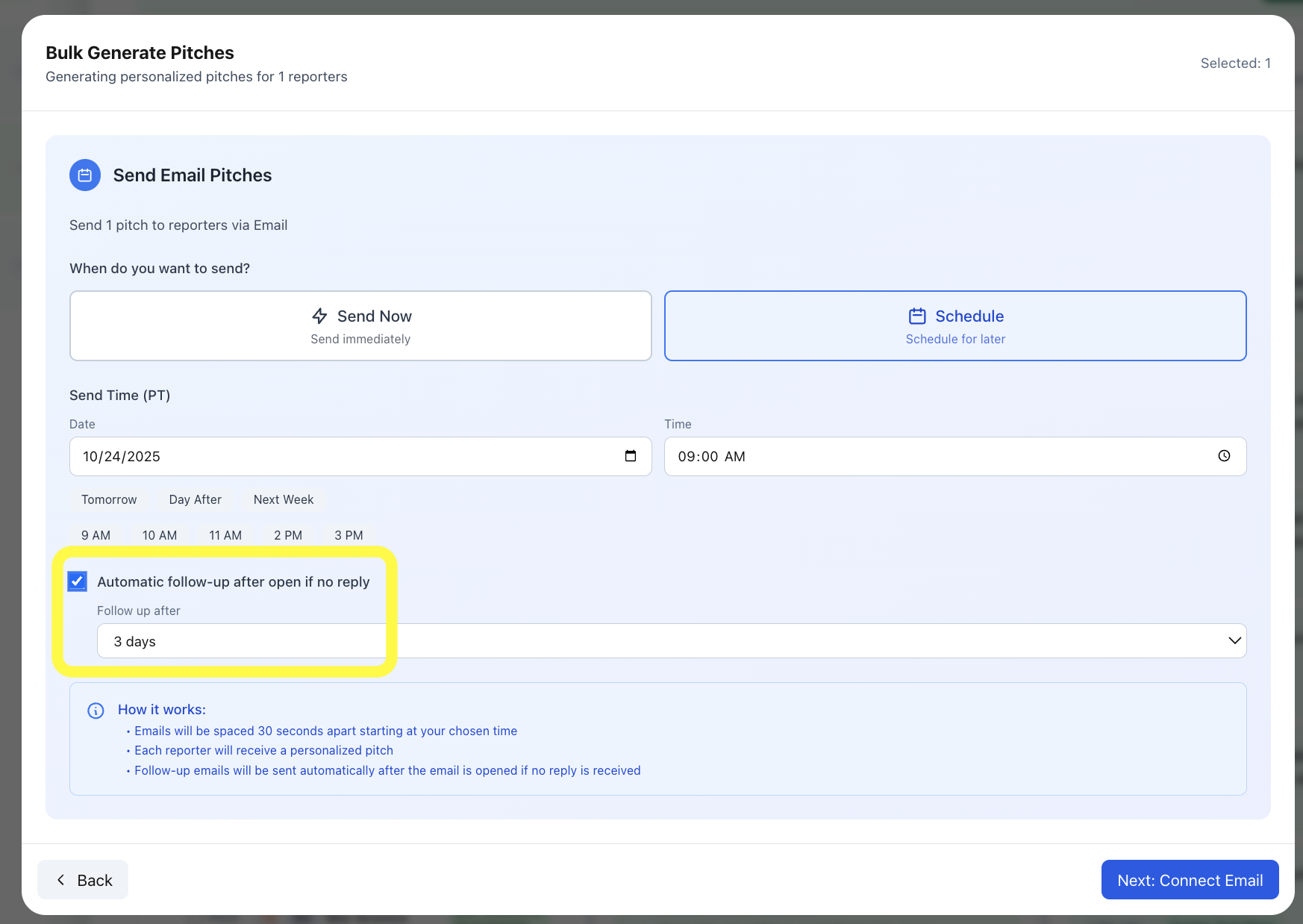Open the date picker calendar icon

tap(631, 456)
